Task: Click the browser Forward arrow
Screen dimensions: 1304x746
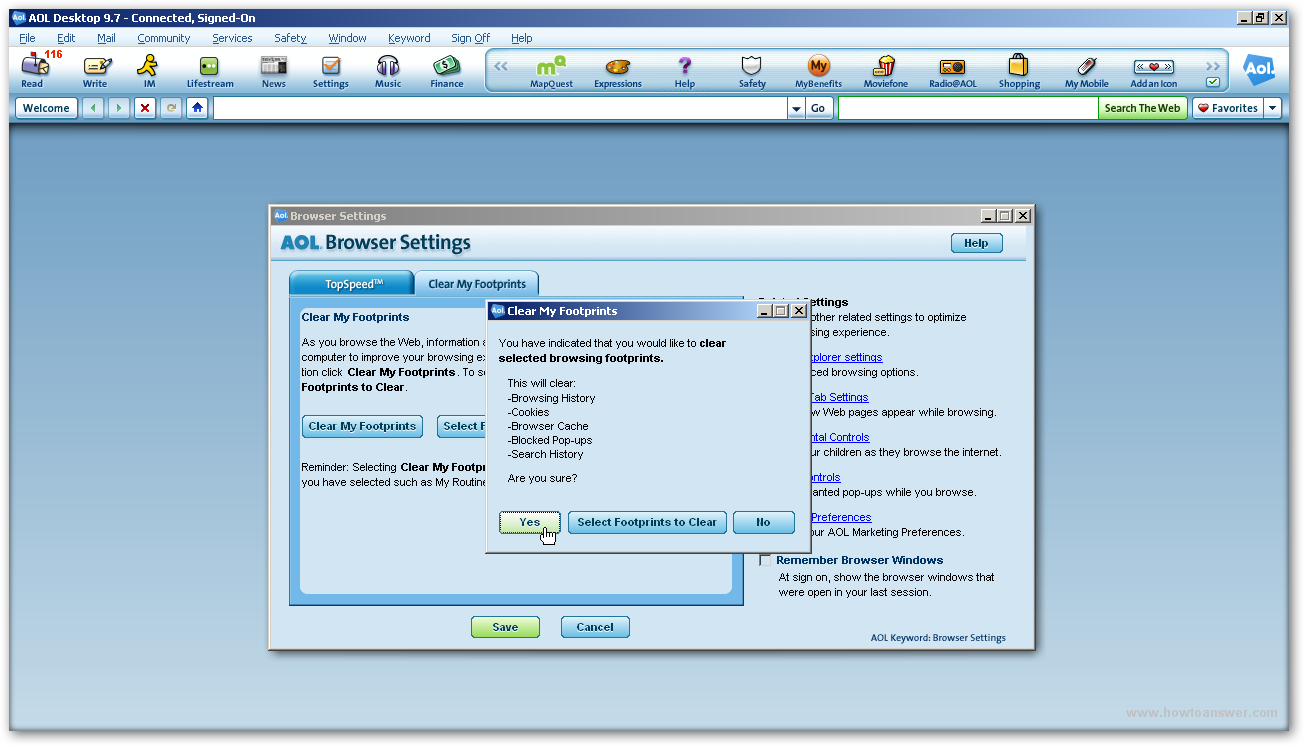Action: 119,108
